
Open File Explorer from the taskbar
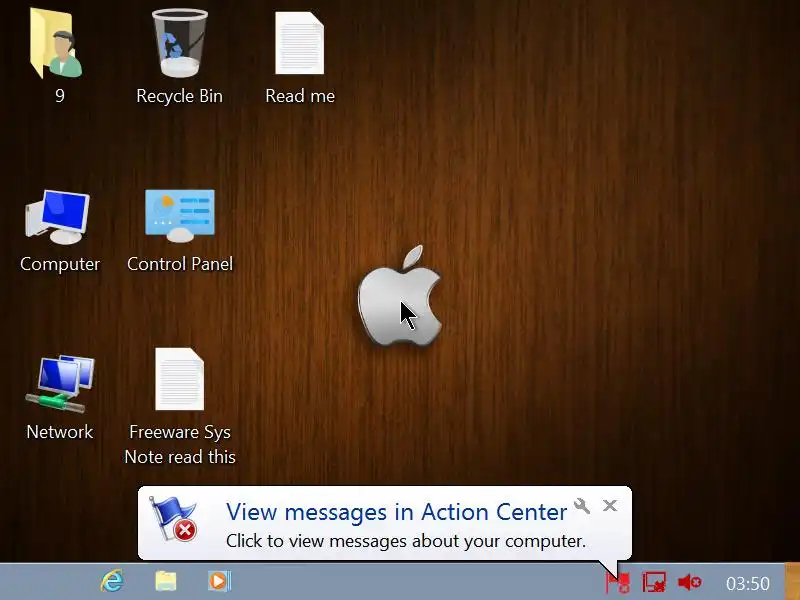coord(166,581)
